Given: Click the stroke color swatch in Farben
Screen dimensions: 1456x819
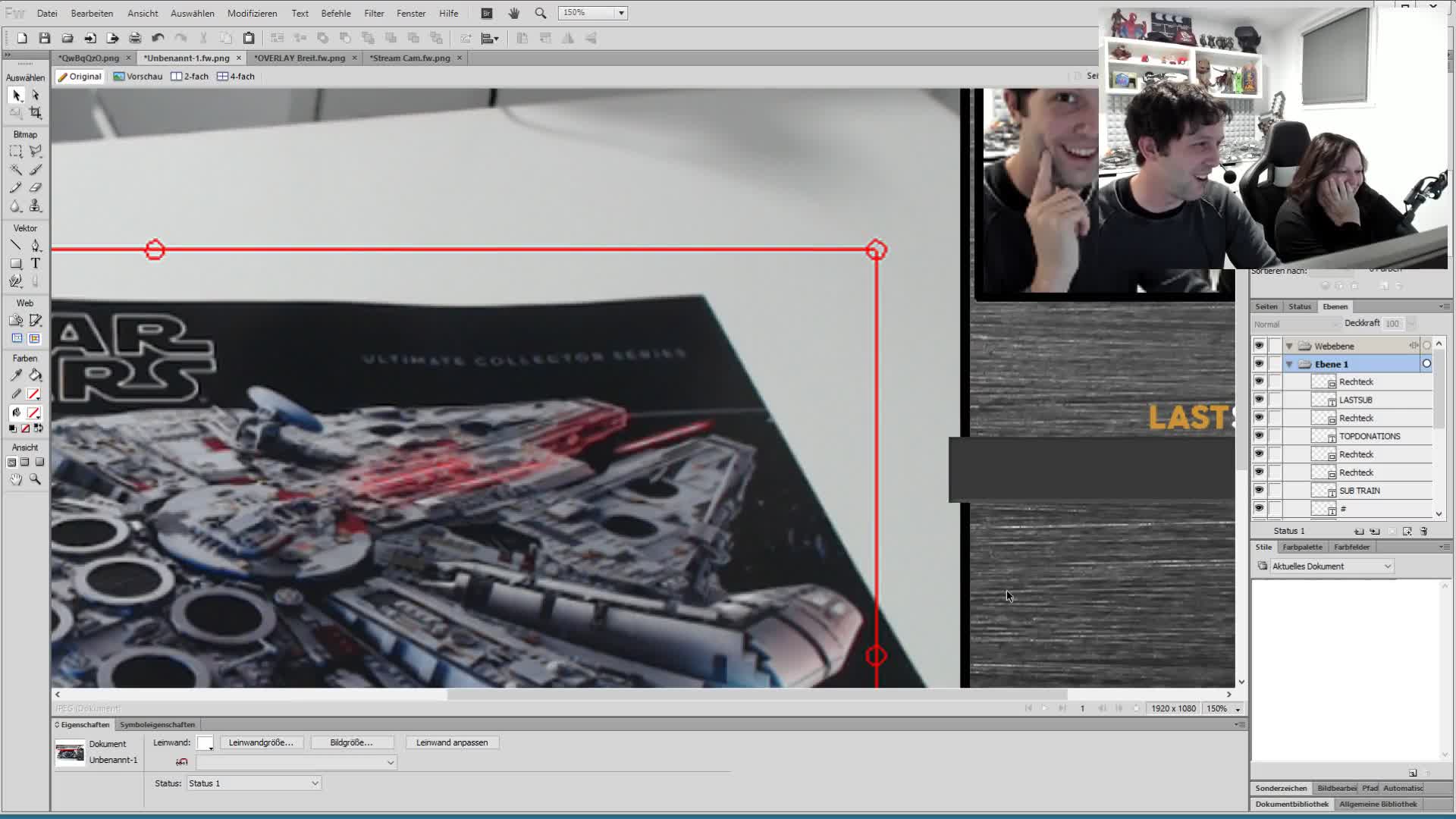Looking at the screenshot, I should [33, 394].
